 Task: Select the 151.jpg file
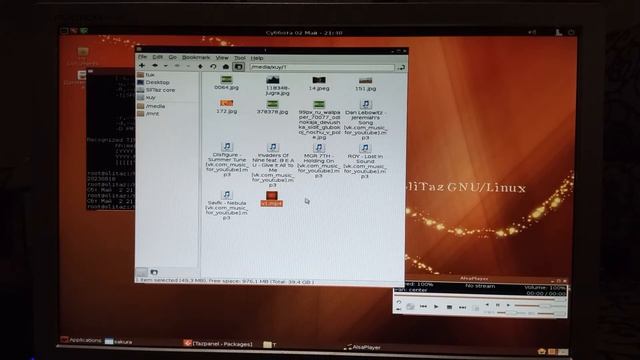pyautogui.click(x=365, y=84)
